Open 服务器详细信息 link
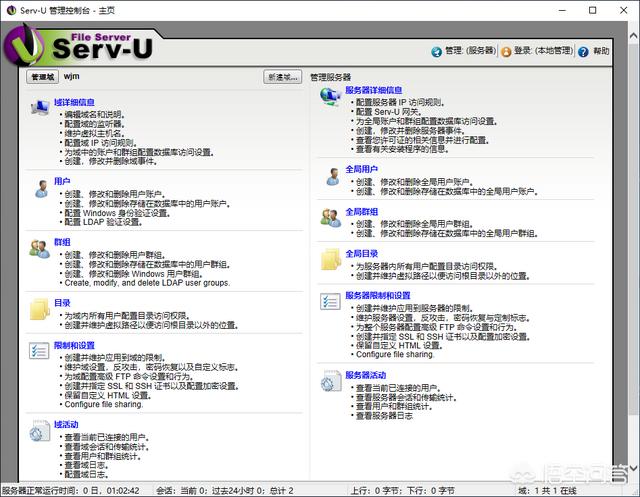This screenshot has width=640, height=497. [x=374, y=90]
